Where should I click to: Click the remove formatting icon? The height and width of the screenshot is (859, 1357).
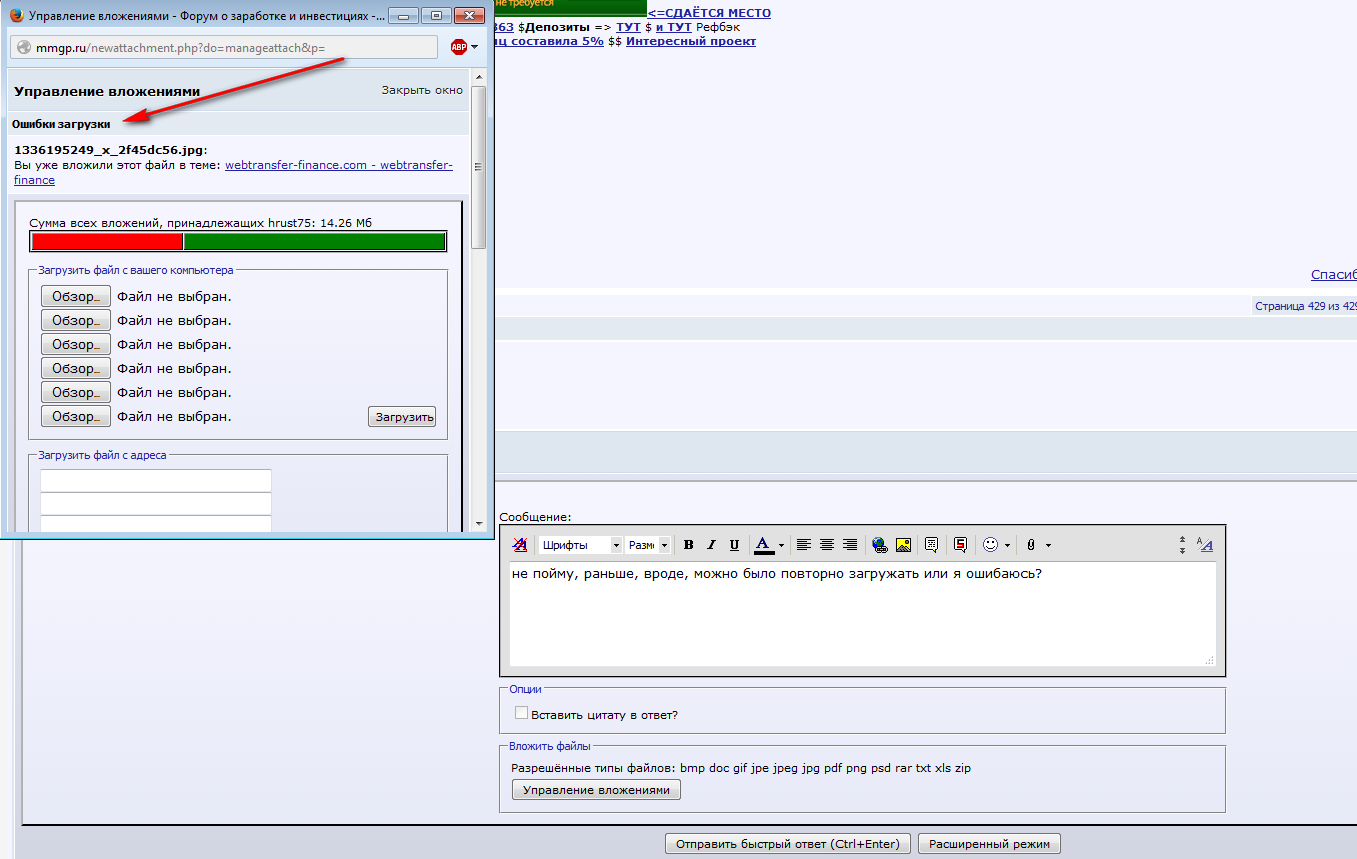[520, 545]
